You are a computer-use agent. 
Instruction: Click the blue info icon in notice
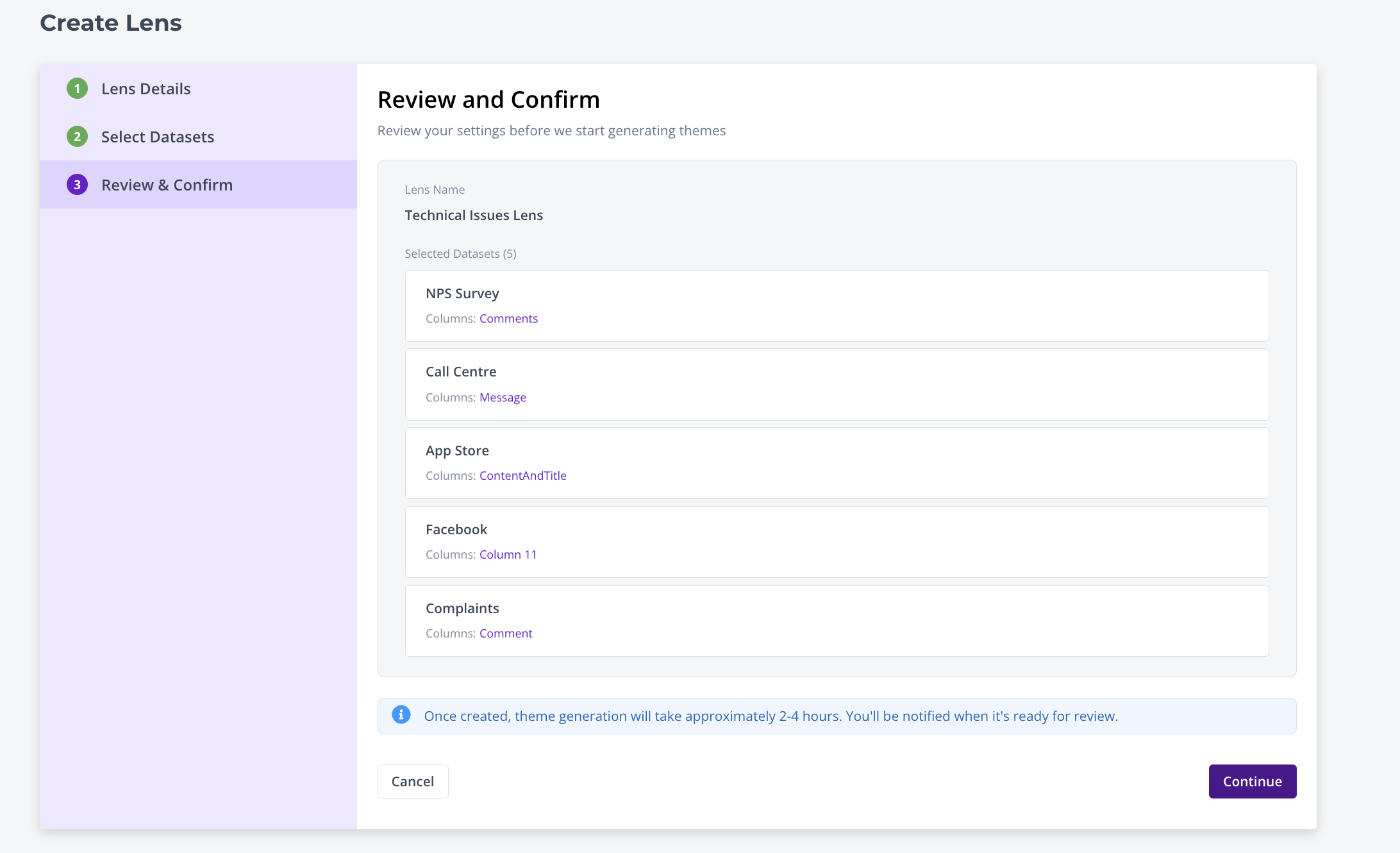click(401, 715)
